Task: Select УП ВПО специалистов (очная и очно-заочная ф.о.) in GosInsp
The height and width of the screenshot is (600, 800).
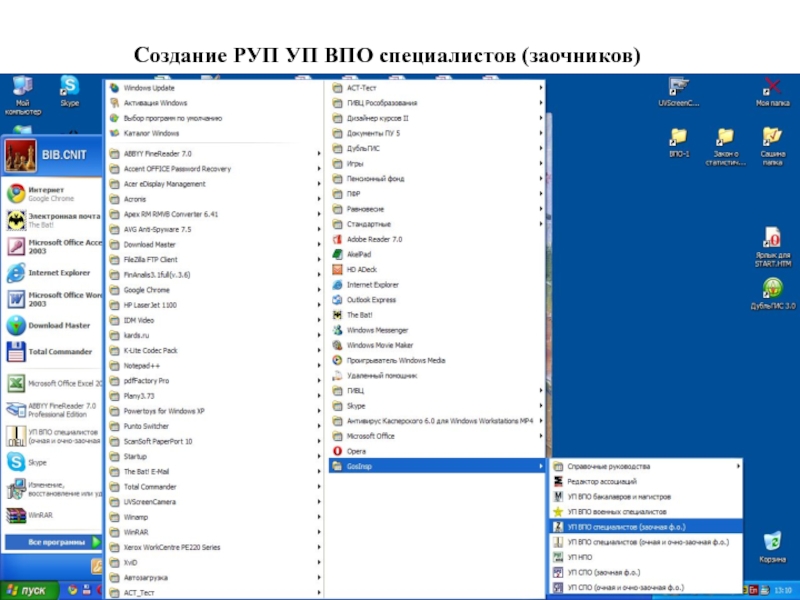Action: (646, 542)
